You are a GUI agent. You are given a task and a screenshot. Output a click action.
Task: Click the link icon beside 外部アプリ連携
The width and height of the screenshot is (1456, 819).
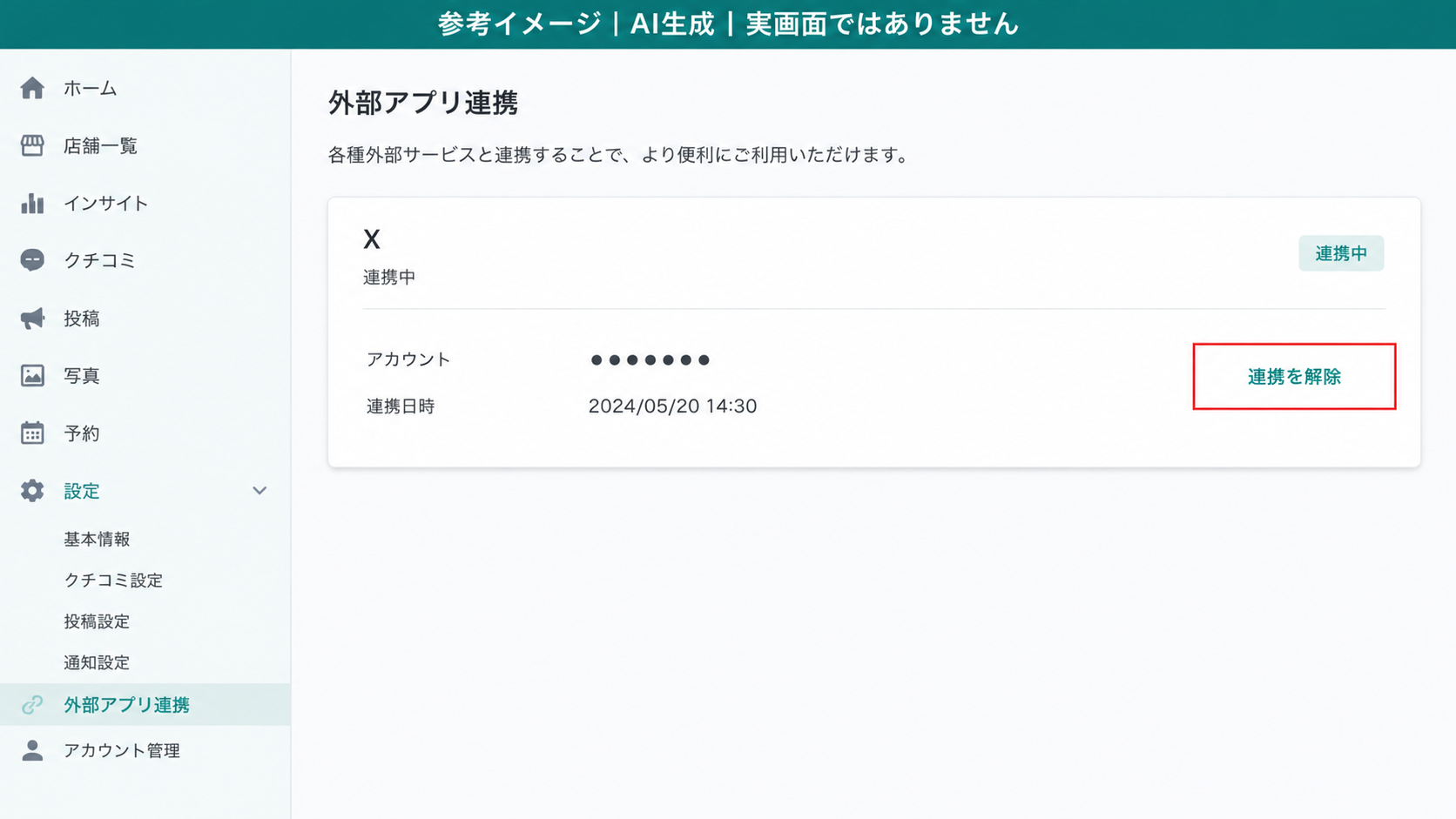tap(32, 705)
